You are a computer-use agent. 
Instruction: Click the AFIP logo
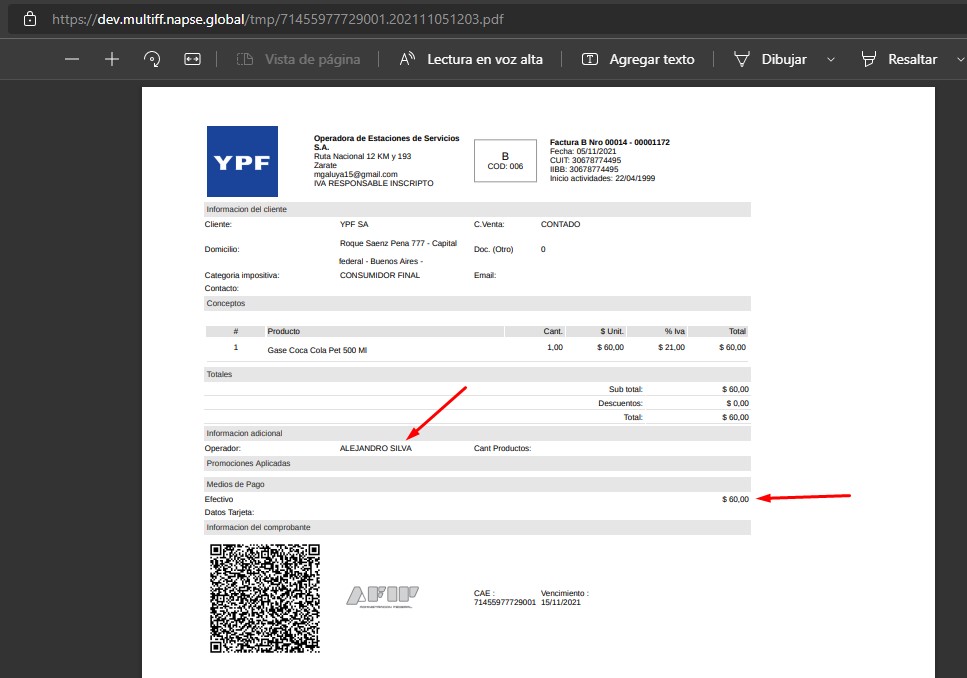click(382, 596)
